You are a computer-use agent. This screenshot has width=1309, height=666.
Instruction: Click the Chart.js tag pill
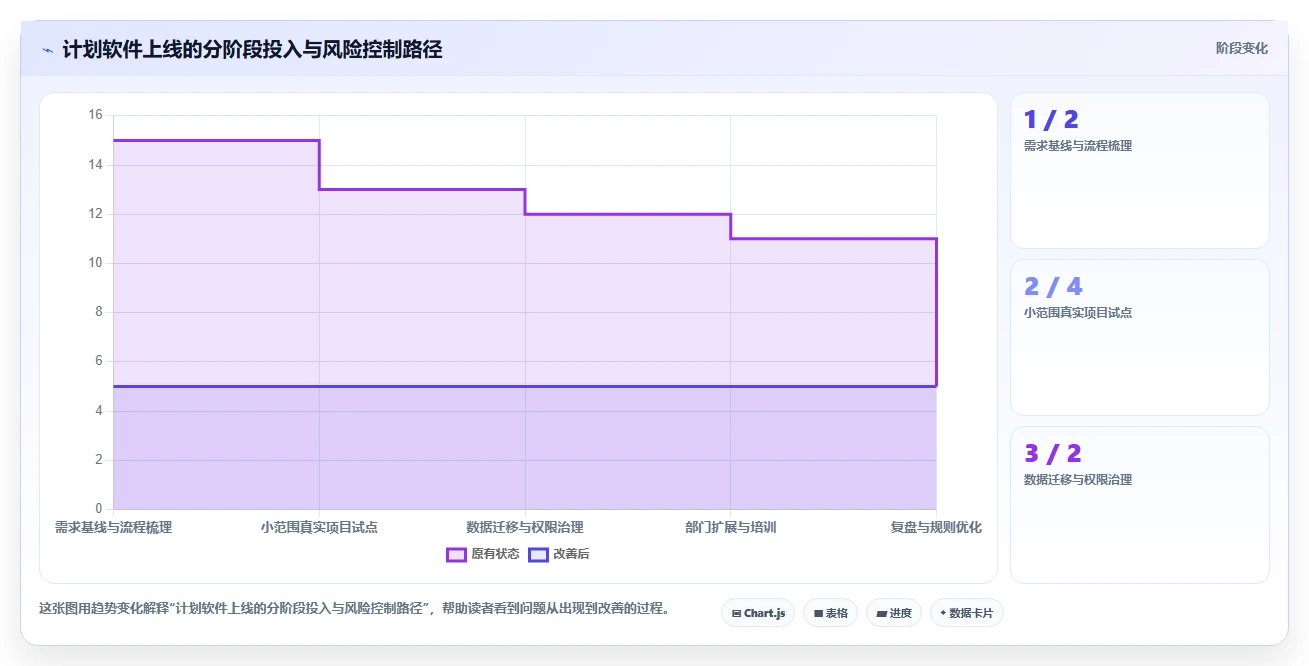(x=758, y=613)
